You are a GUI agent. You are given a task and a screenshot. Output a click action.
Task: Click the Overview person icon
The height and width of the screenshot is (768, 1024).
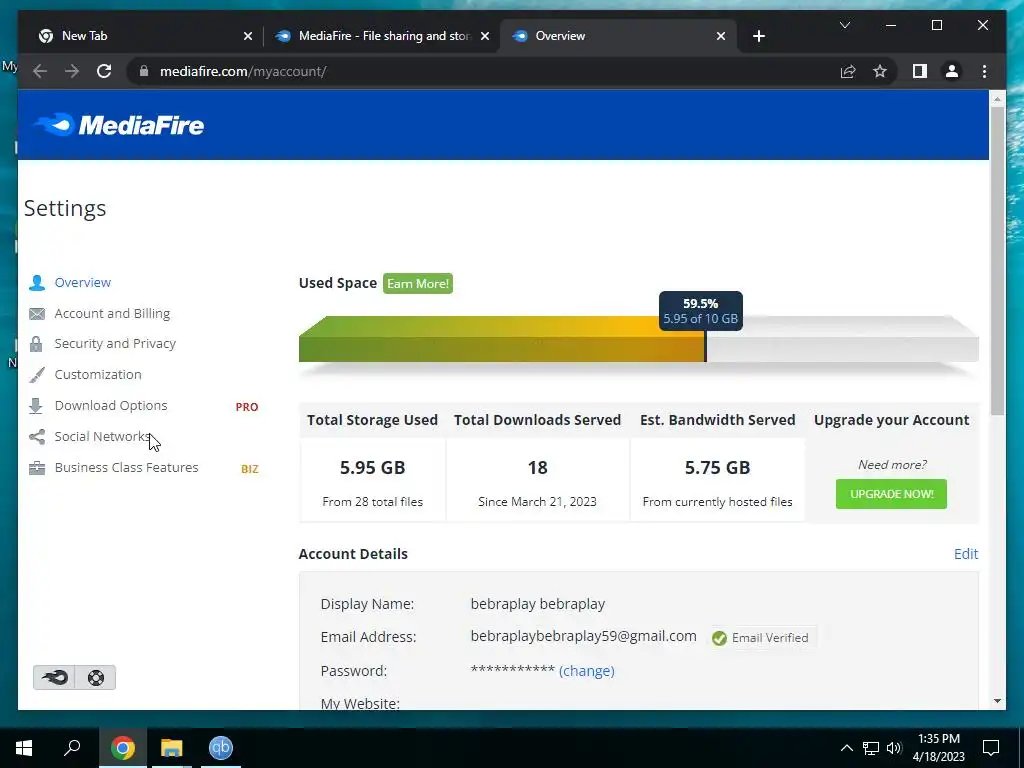click(x=37, y=282)
